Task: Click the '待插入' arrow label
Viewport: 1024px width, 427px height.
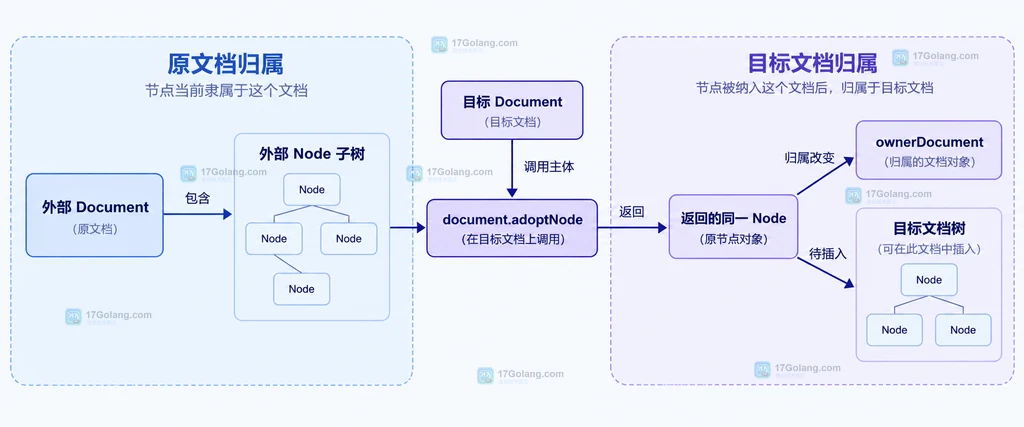Action: coord(827,254)
